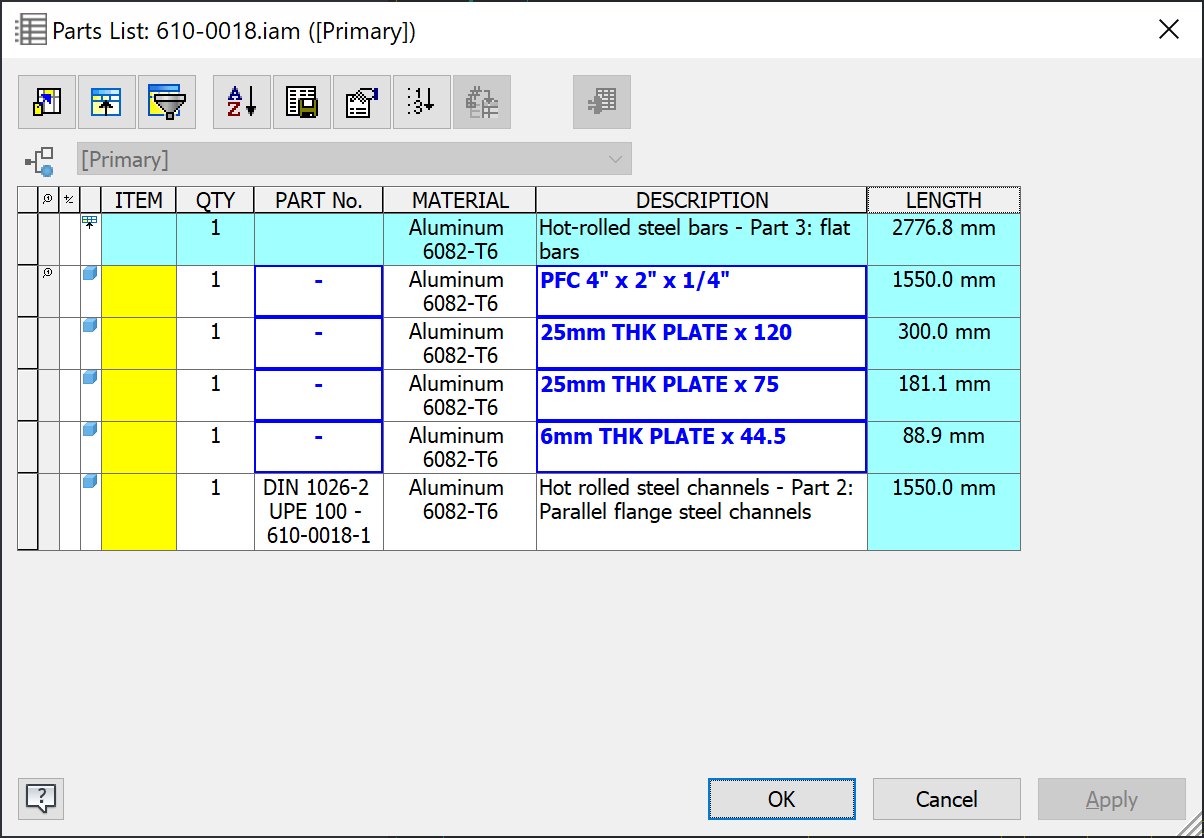Click the blue part icon on the UPE 100 row
Image resolution: width=1204 pixels, height=838 pixels.
90,481
